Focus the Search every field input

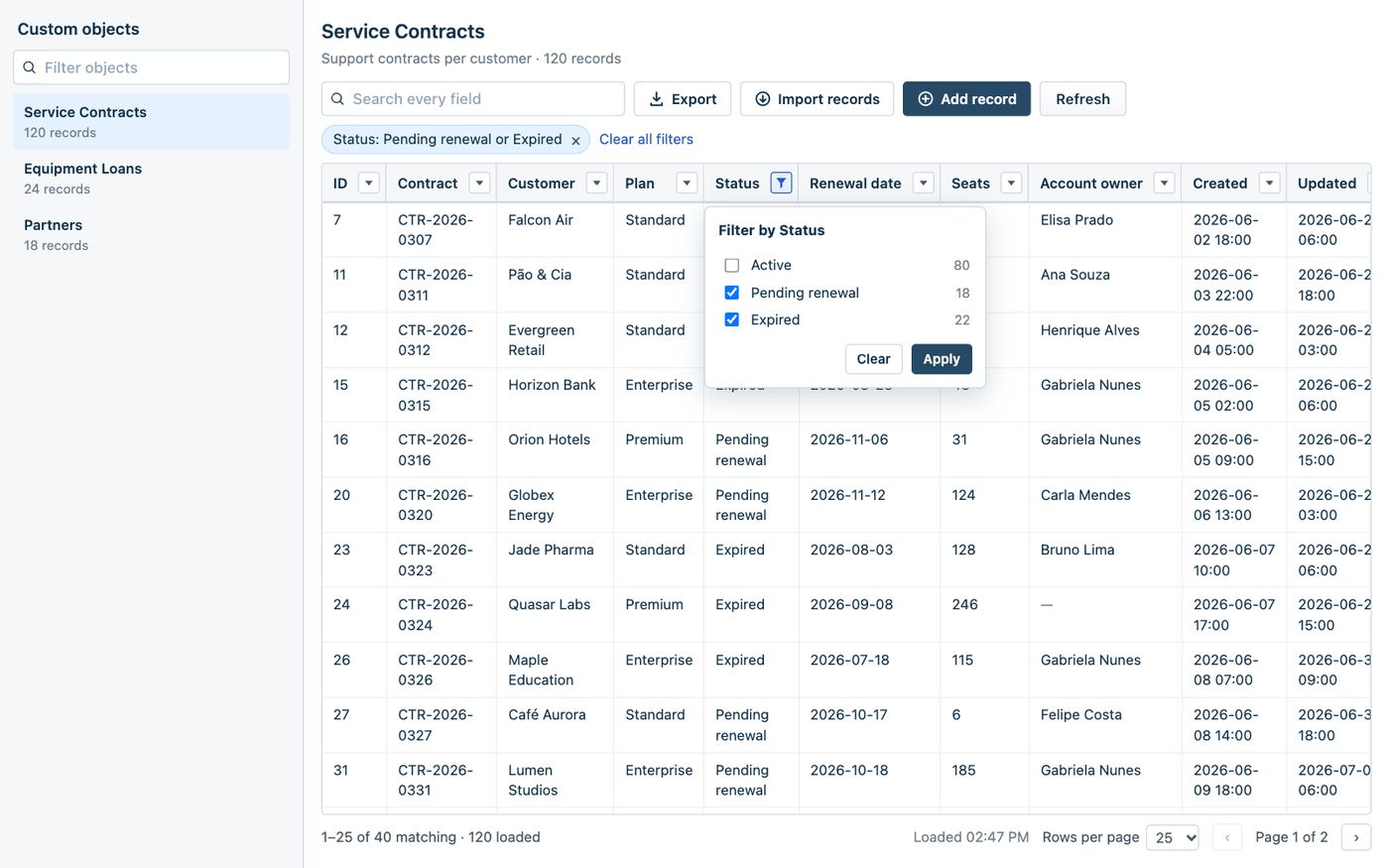473,99
